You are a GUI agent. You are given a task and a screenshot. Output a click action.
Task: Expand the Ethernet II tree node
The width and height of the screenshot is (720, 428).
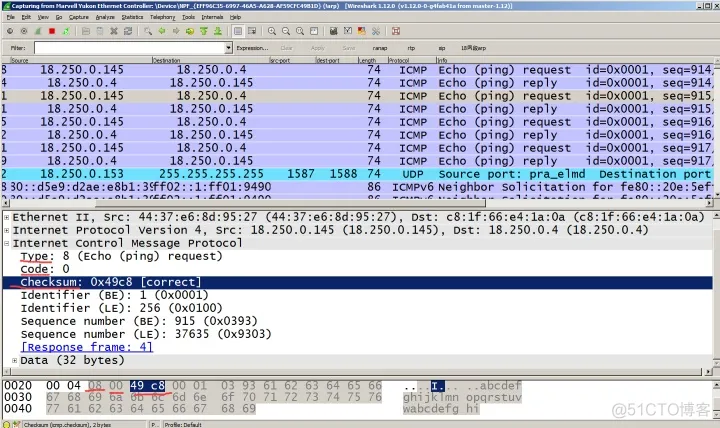[6, 217]
